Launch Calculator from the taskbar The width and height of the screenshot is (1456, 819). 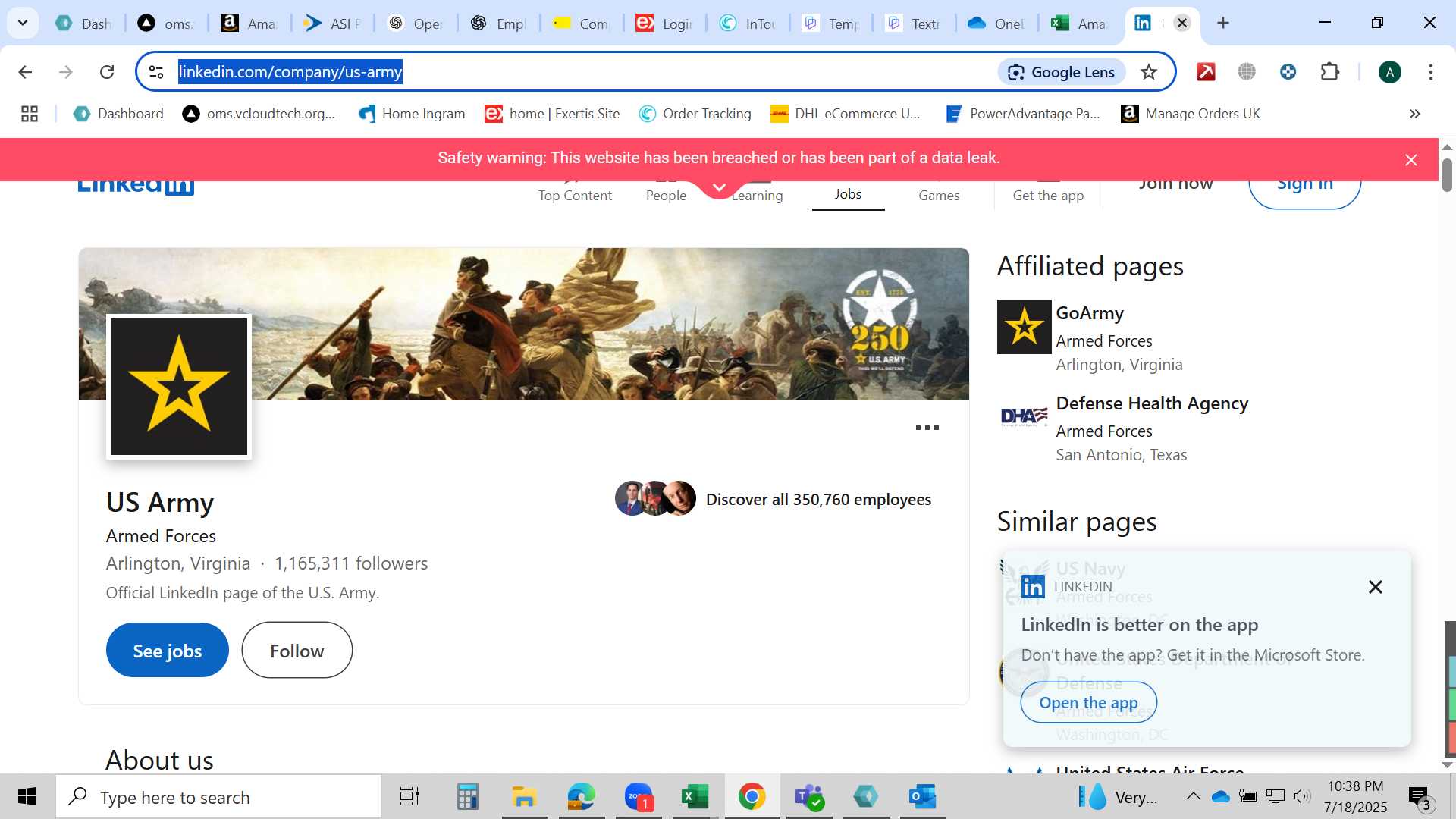467,797
